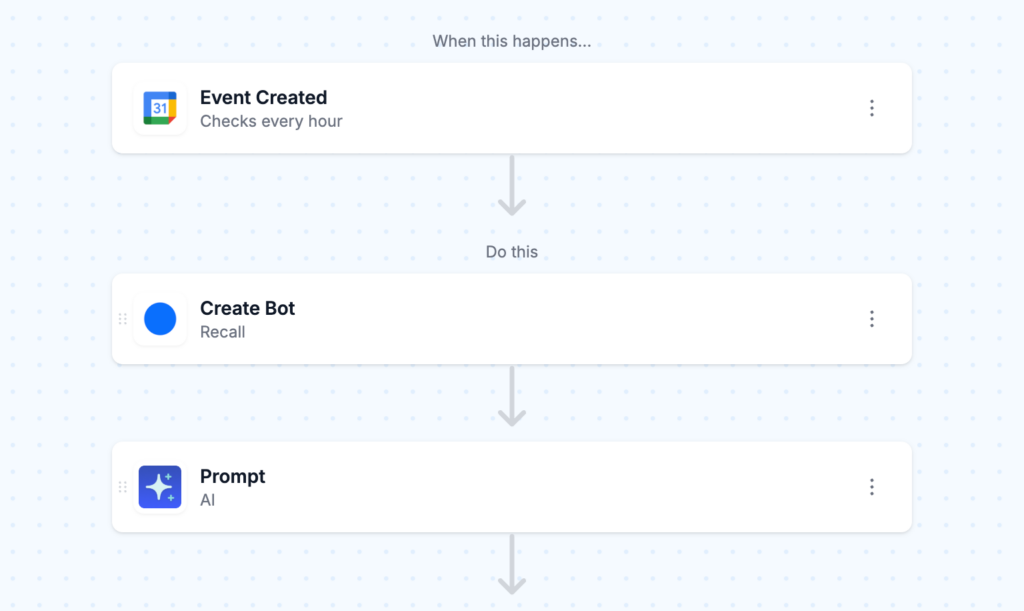This screenshot has width=1024, height=611.
Task: Click the arrow below Event Created
Action: pos(512,186)
